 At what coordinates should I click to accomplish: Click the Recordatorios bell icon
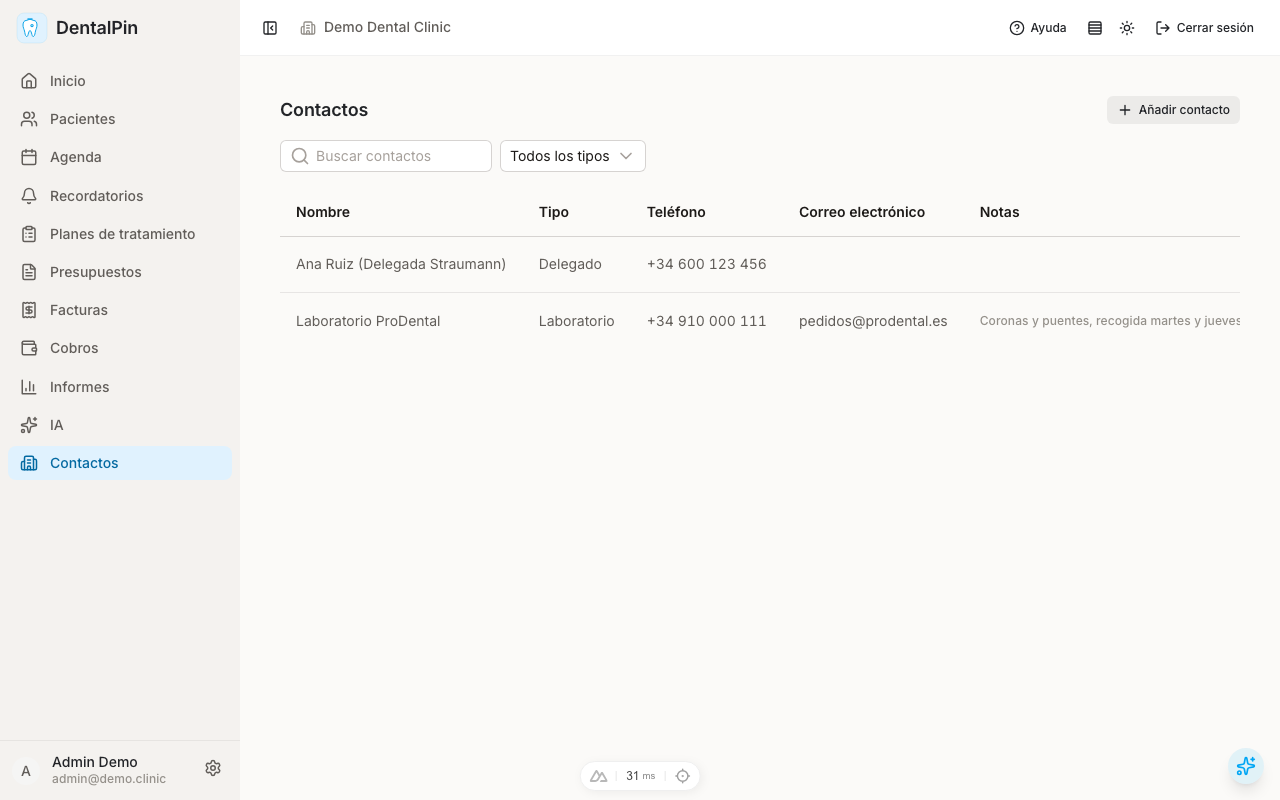coord(29,196)
